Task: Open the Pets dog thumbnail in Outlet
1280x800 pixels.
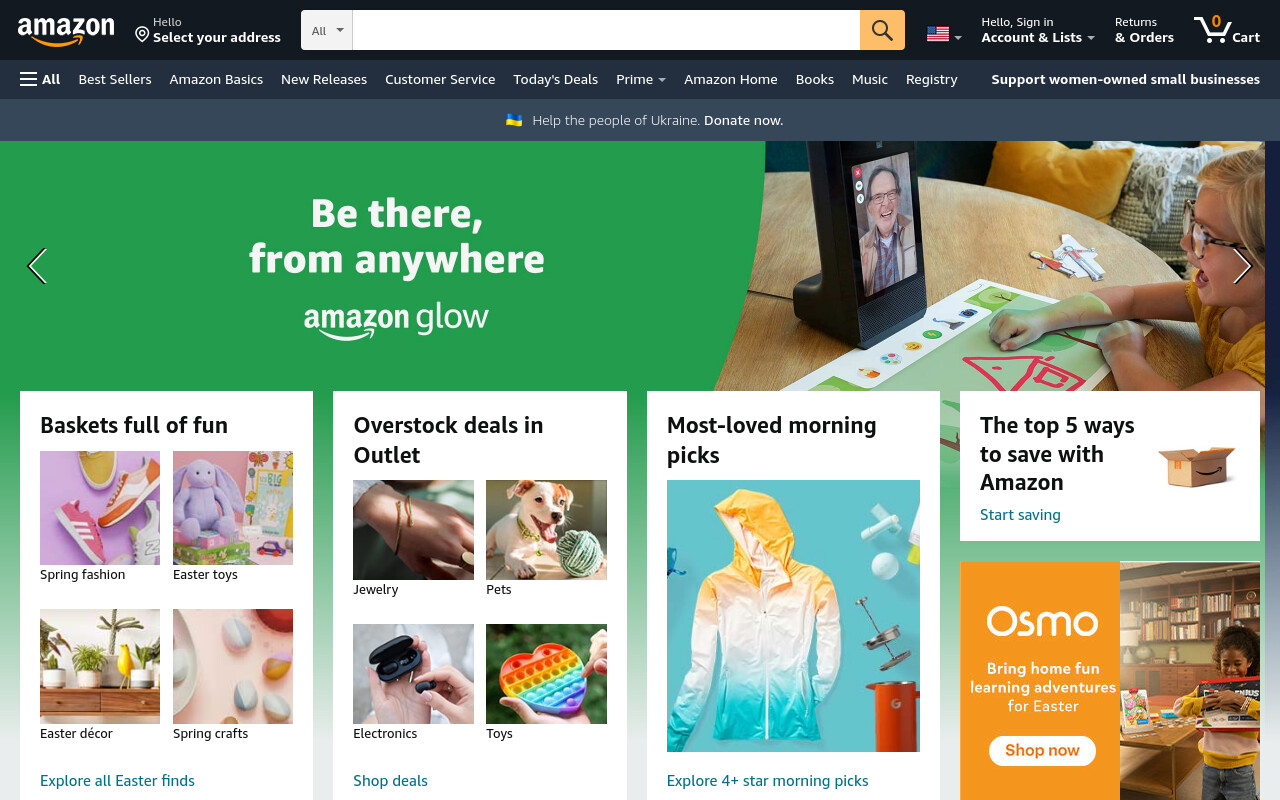Action: [546, 530]
